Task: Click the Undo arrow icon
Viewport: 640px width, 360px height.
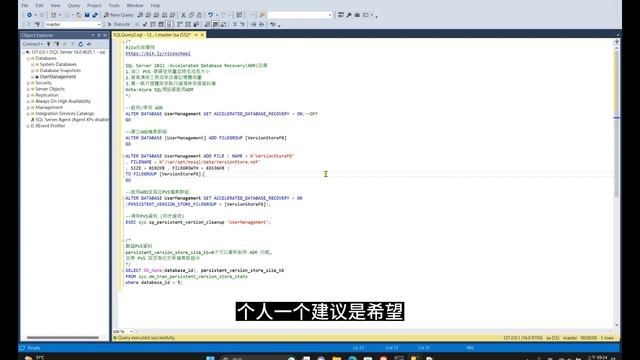Action: pos(210,15)
